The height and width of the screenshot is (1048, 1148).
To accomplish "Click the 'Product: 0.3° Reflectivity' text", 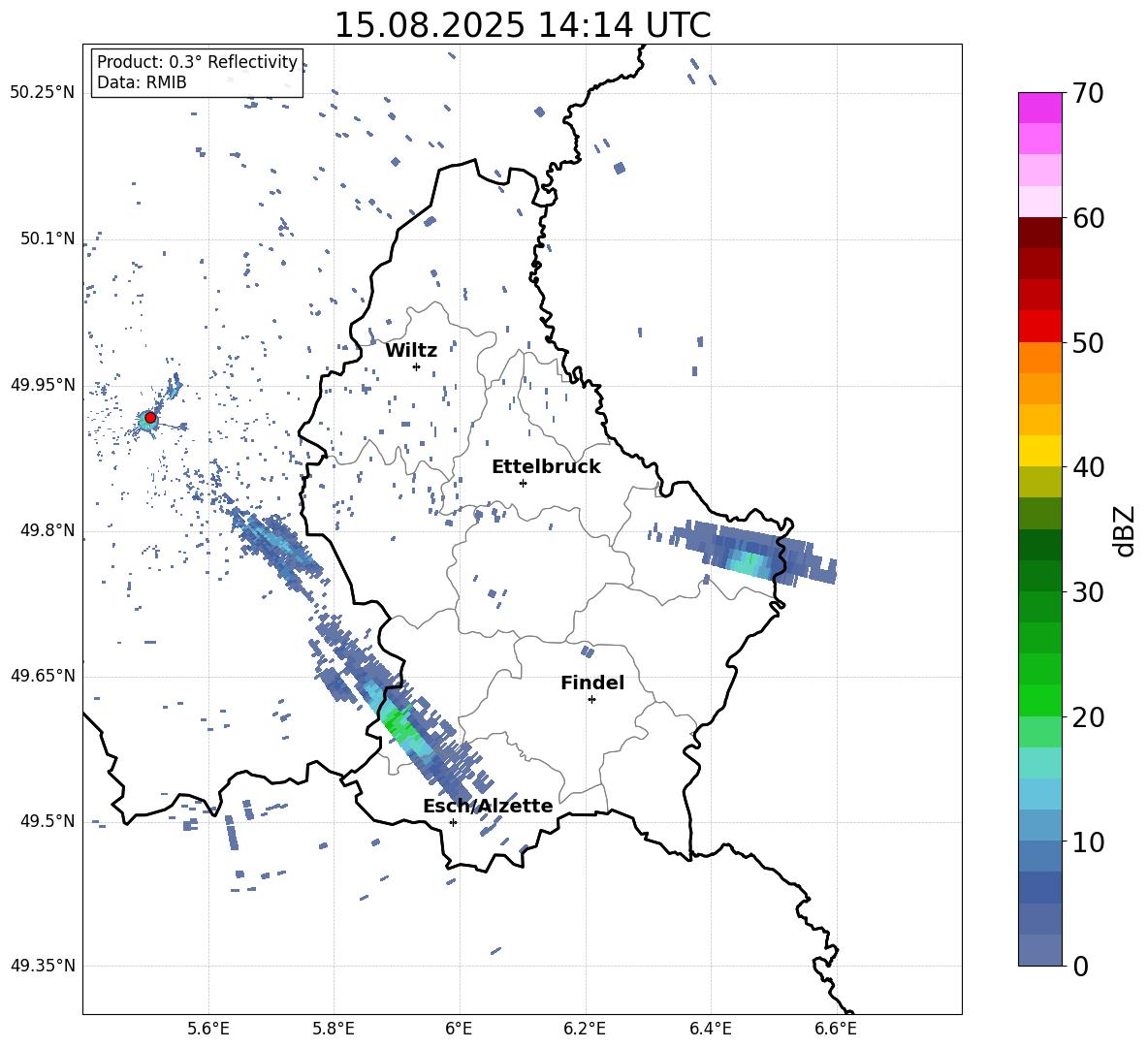I will 197,62.
